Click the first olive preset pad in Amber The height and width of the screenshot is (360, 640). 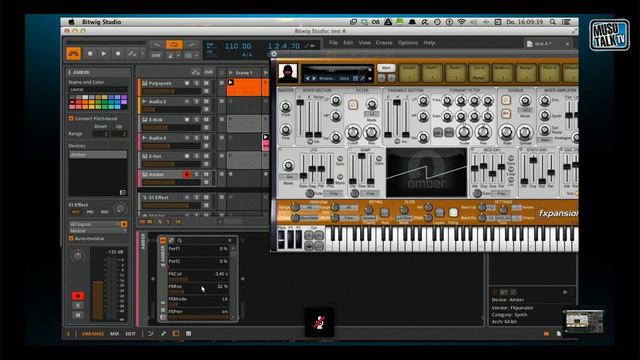point(409,73)
